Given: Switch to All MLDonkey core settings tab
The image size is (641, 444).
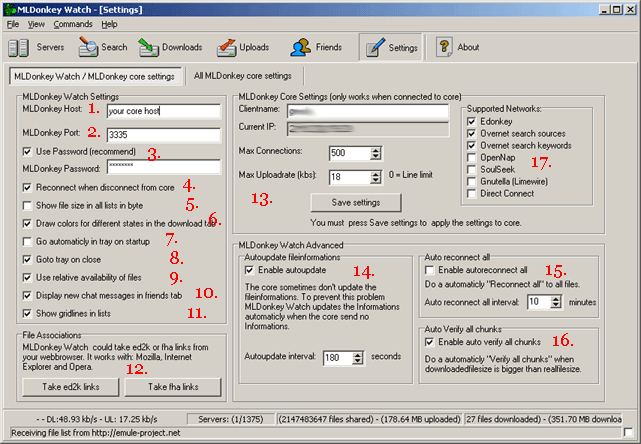Looking at the screenshot, I should 241,76.
